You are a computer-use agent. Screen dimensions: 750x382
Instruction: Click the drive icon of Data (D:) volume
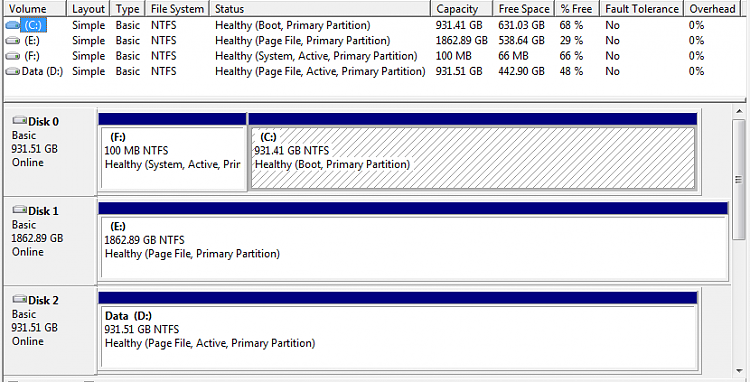point(12,72)
